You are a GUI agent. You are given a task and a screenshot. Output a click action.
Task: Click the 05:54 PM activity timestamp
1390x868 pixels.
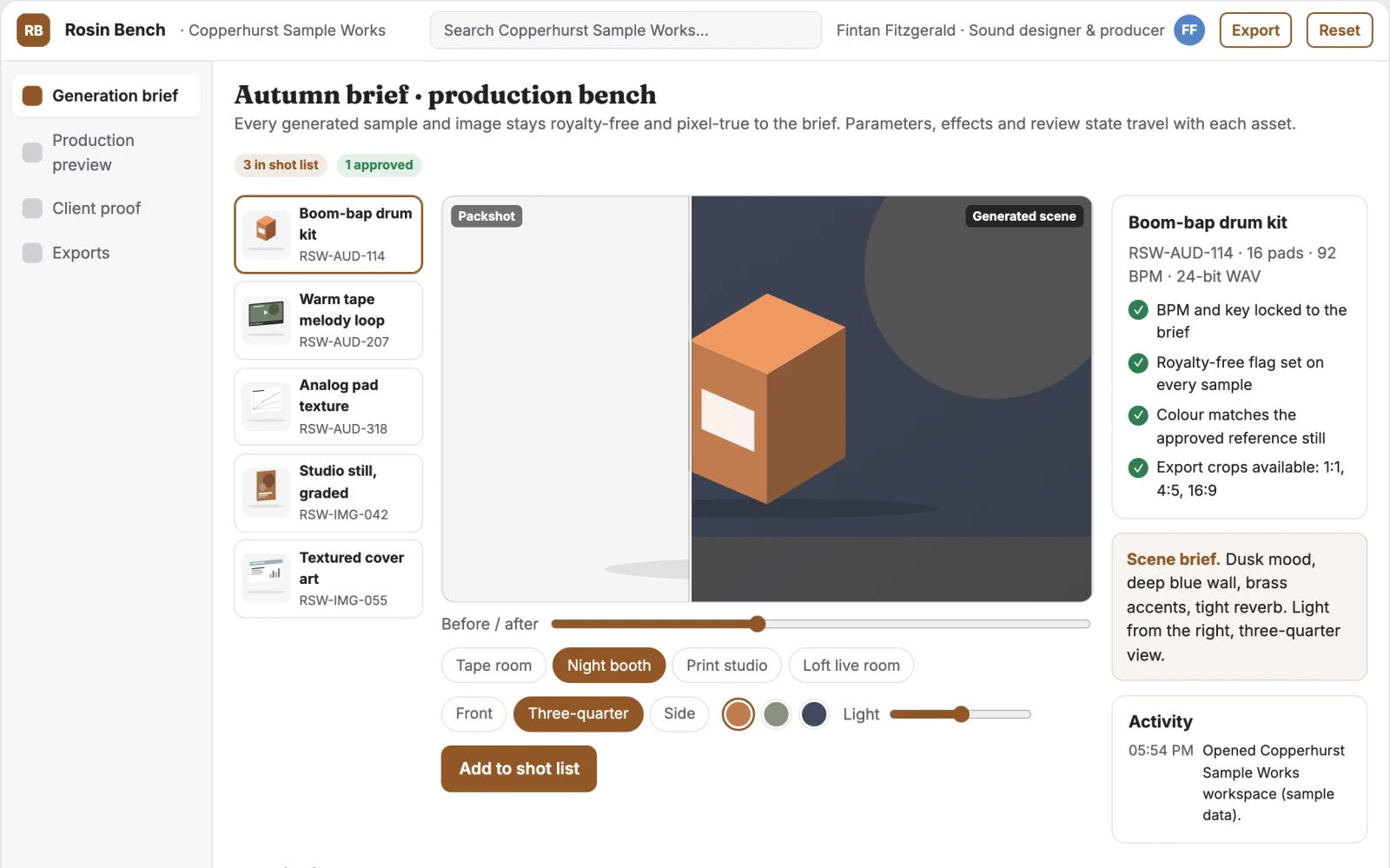[1161, 751]
